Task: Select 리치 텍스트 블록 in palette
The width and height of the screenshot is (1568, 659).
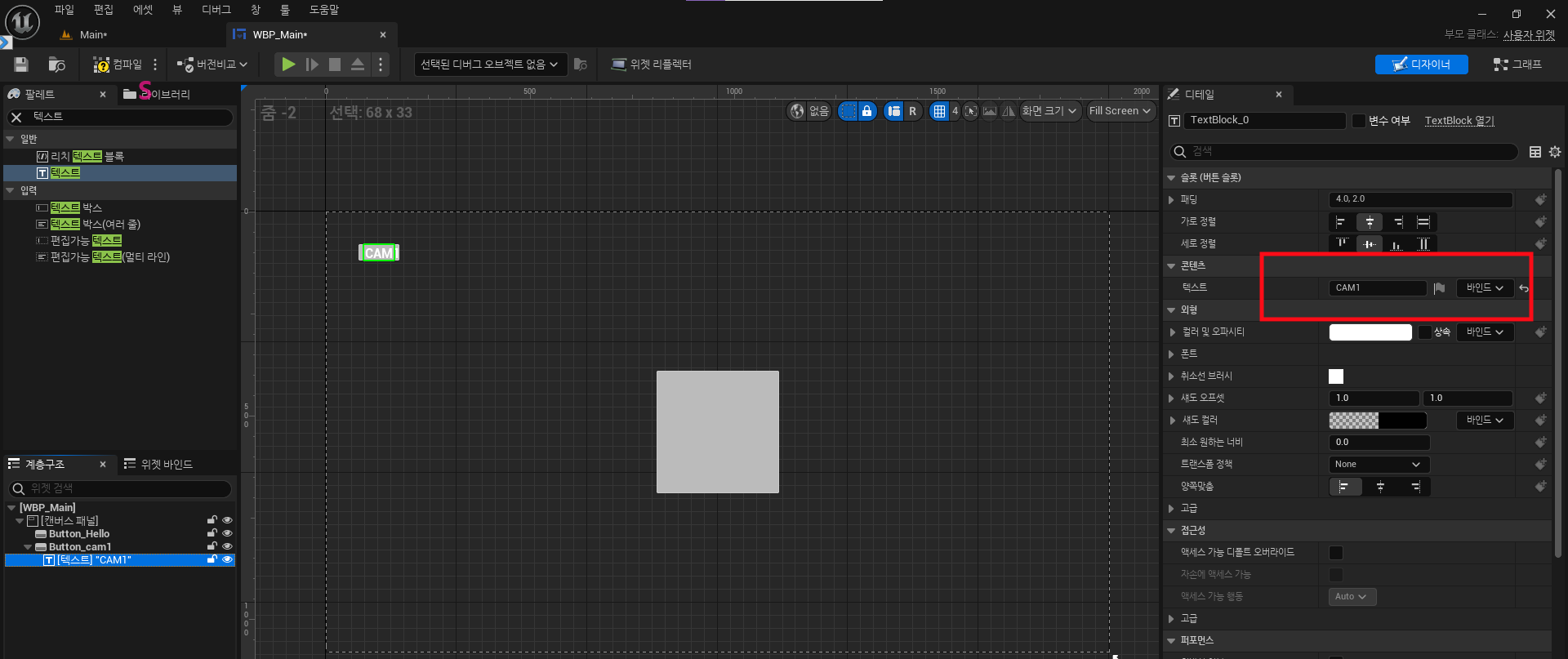Action: [x=87, y=157]
